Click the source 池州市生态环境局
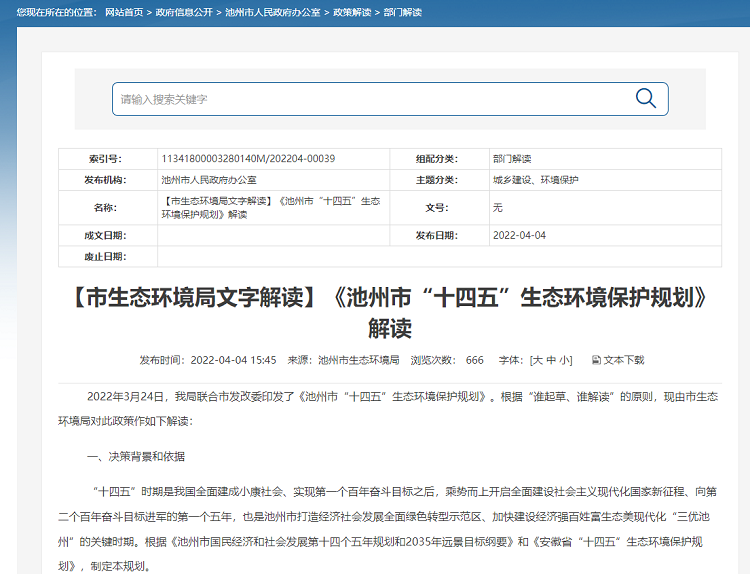This screenshot has width=750, height=574. [358, 360]
